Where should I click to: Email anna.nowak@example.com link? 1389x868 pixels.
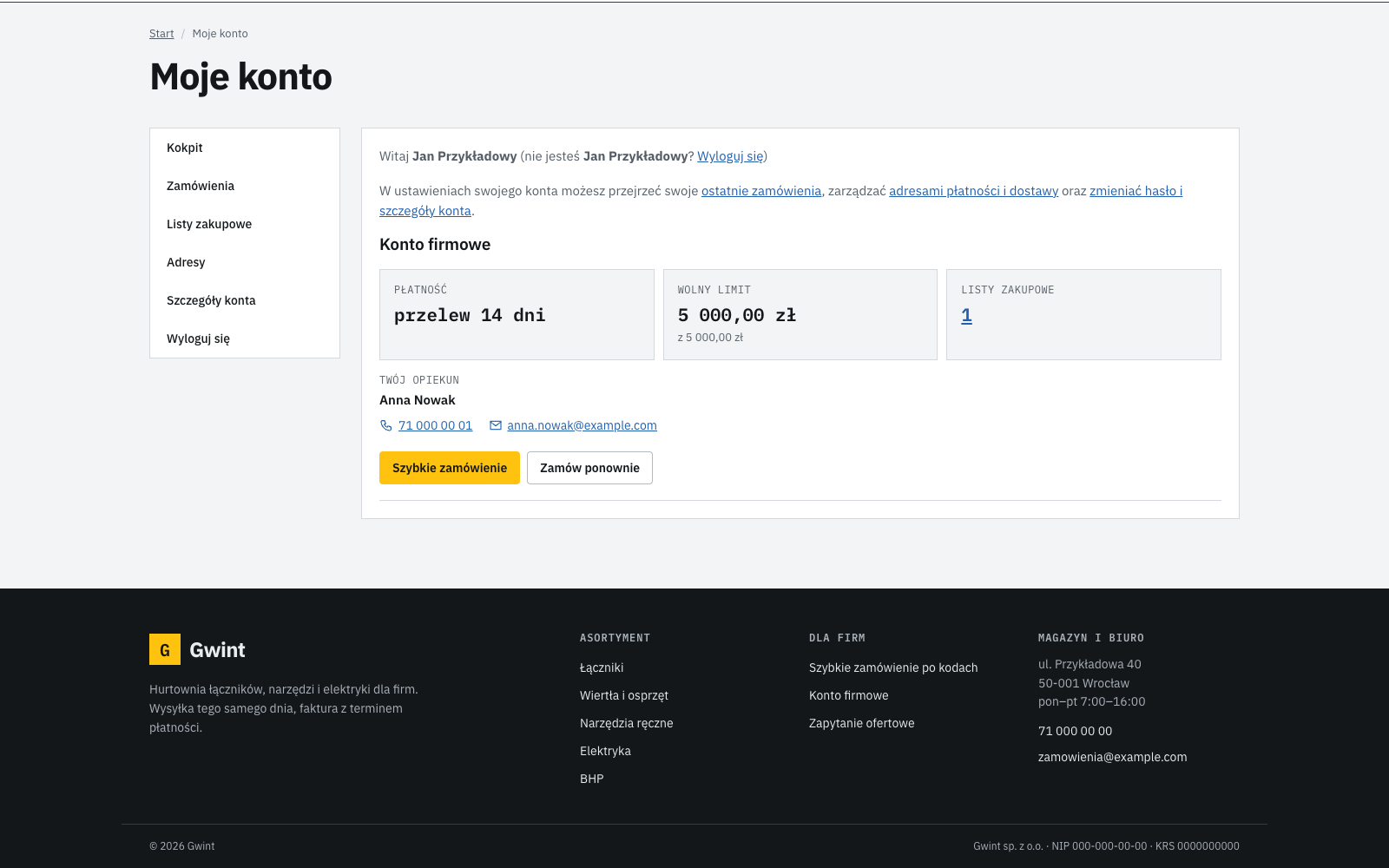pyautogui.click(x=582, y=425)
